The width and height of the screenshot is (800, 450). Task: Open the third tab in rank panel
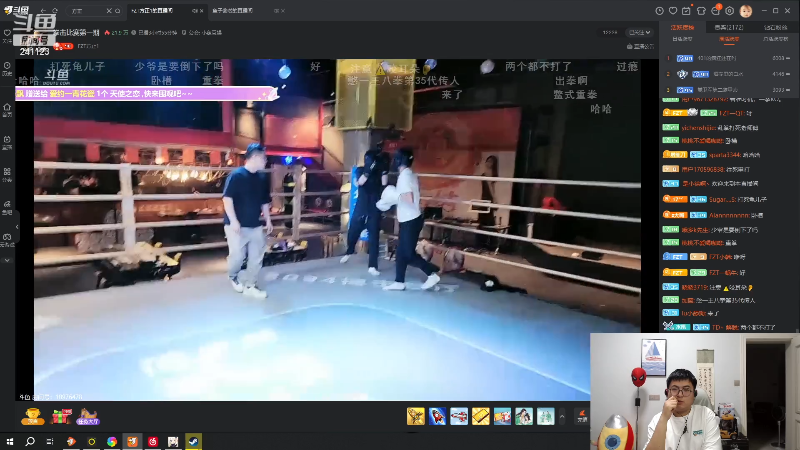coord(775,27)
